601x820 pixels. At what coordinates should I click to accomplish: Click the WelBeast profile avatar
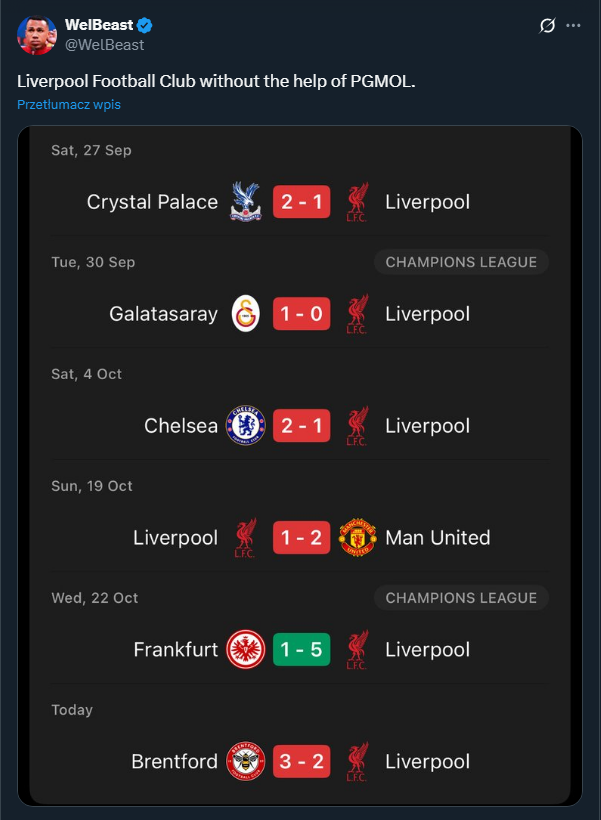coord(37,35)
